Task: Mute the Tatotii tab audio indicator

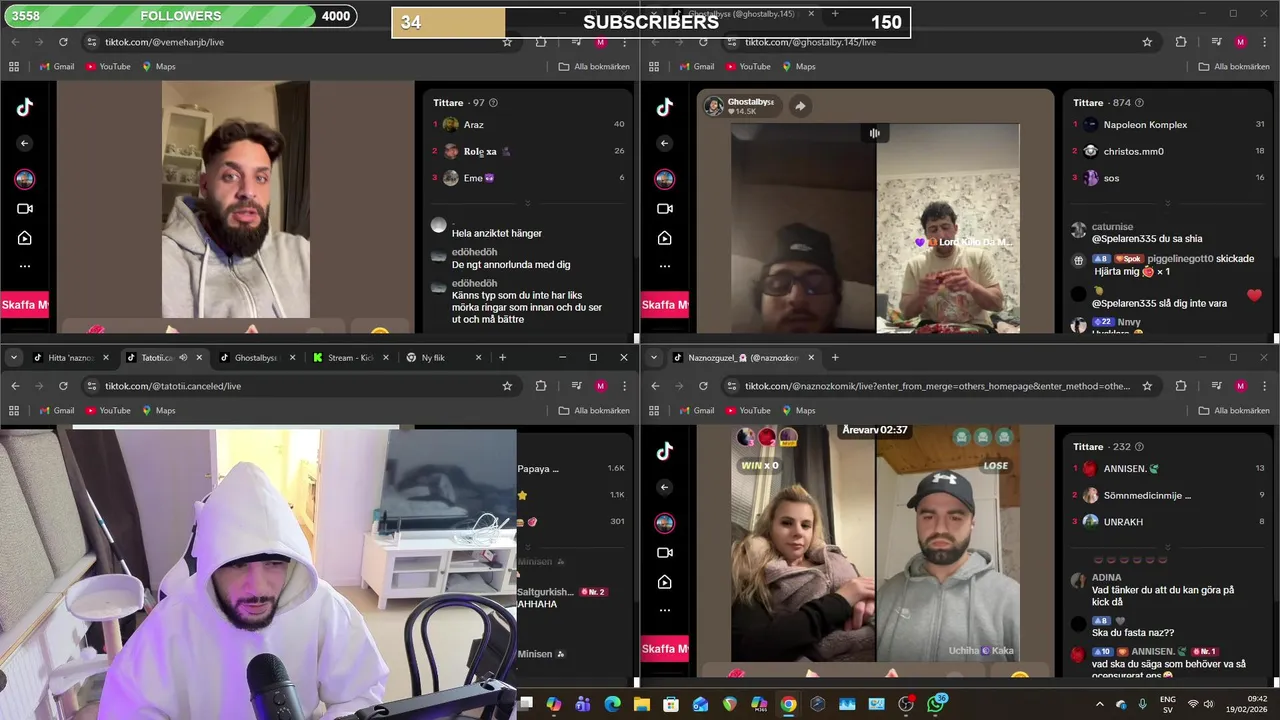Action: point(182,357)
